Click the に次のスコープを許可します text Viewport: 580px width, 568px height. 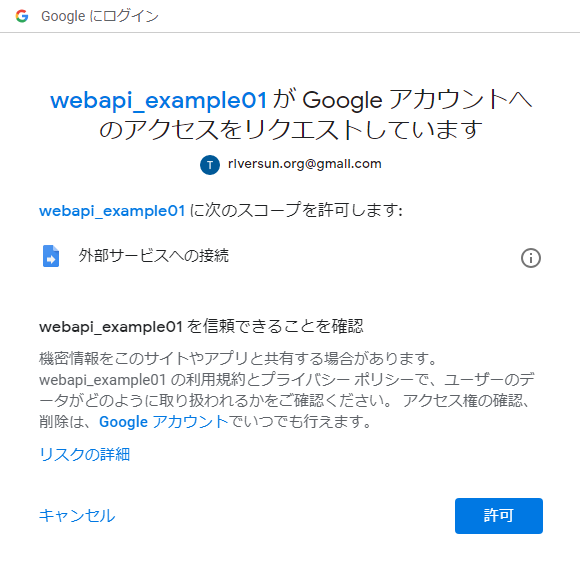[296, 210]
